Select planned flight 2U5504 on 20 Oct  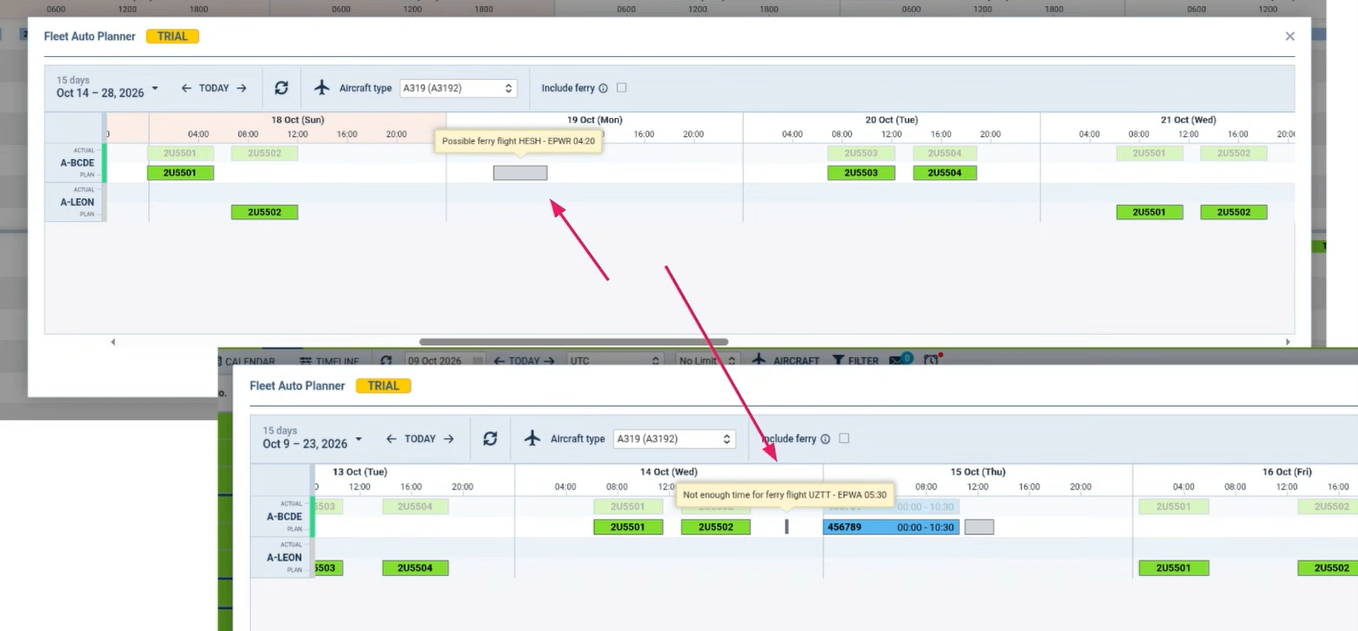pyautogui.click(x=945, y=173)
